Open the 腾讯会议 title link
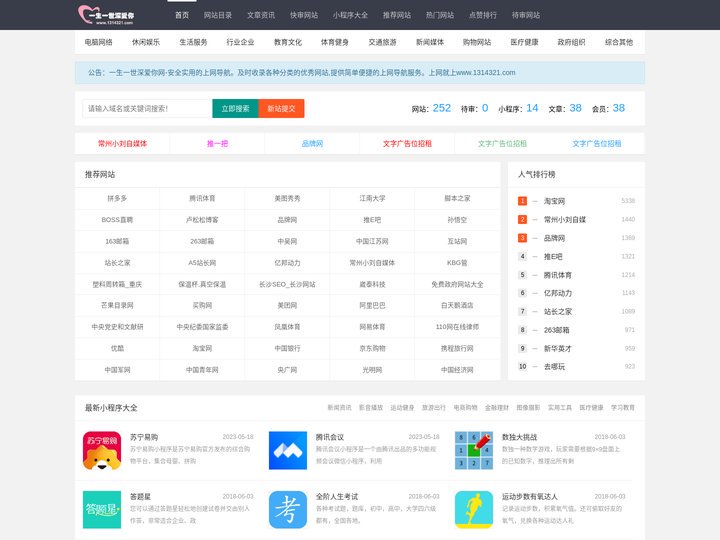The height and width of the screenshot is (540, 720). click(x=330, y=437)
